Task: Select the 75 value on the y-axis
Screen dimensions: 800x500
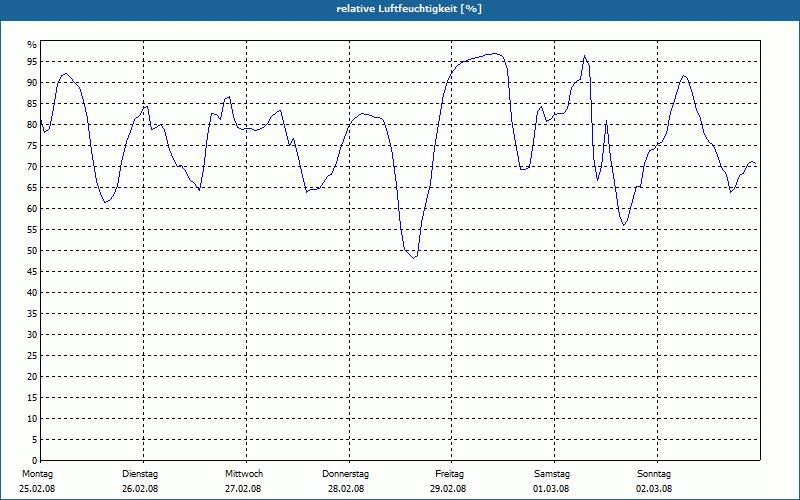Action: click(x=32, y=145)
